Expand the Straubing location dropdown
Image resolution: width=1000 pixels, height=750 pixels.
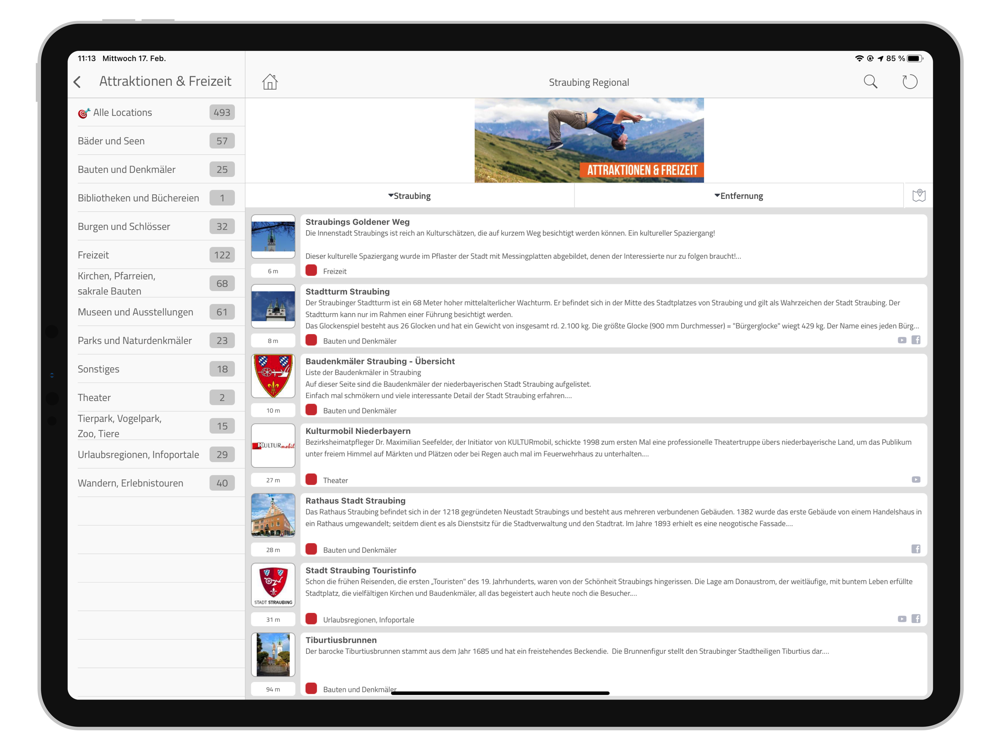click(x=409, y=196)
